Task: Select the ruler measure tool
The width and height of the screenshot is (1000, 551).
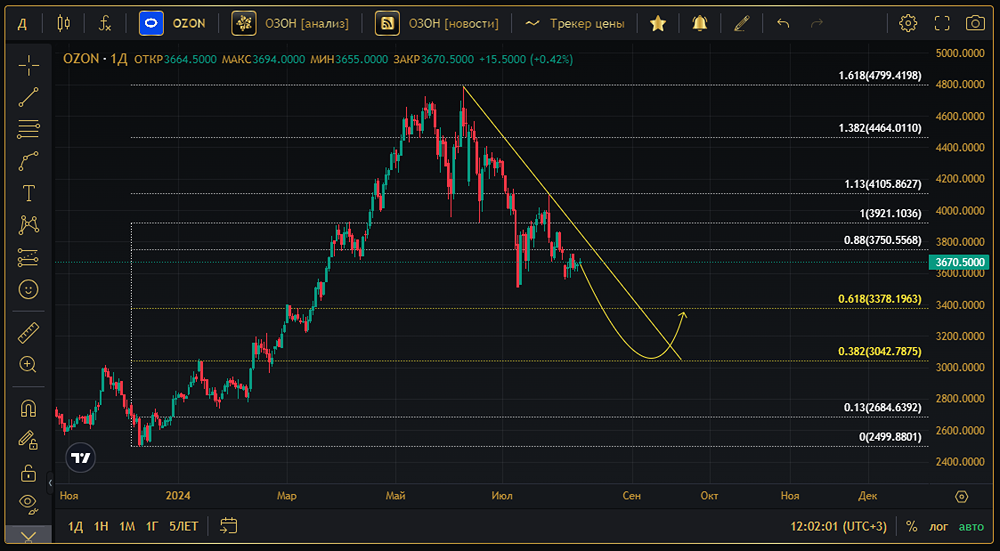Action: click(x=28, y=333)
